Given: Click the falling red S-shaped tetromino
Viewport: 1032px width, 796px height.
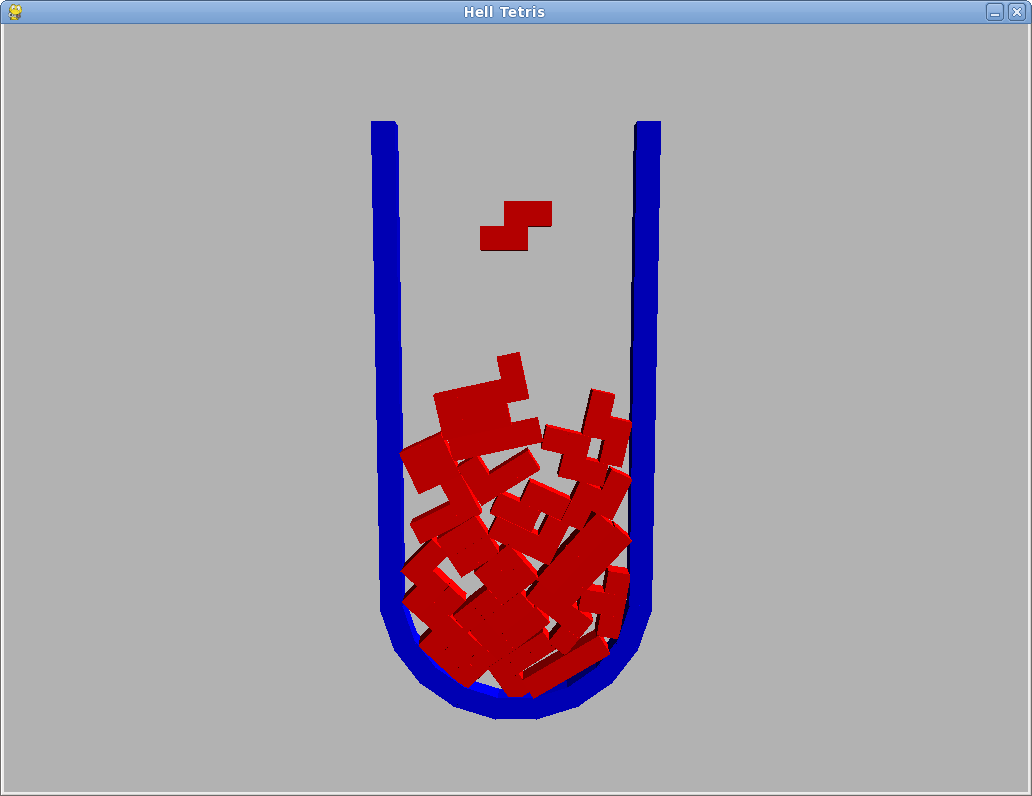Looking at the screenshot, I should pos(515,226).
